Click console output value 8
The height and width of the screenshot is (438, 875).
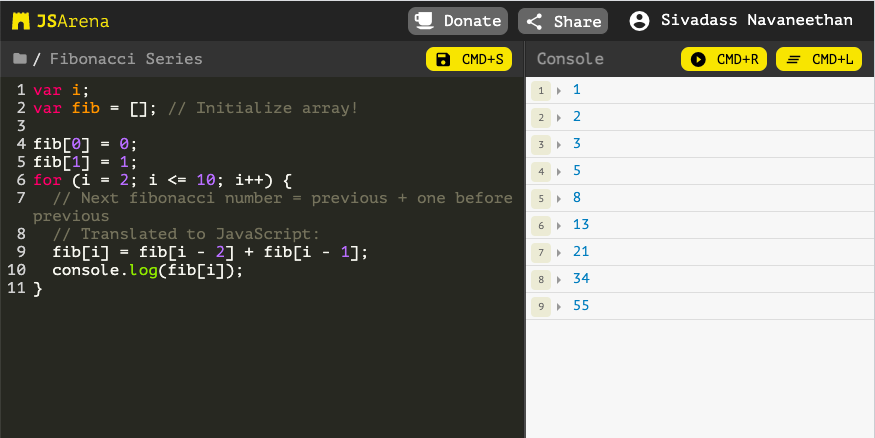click(576, 198)
